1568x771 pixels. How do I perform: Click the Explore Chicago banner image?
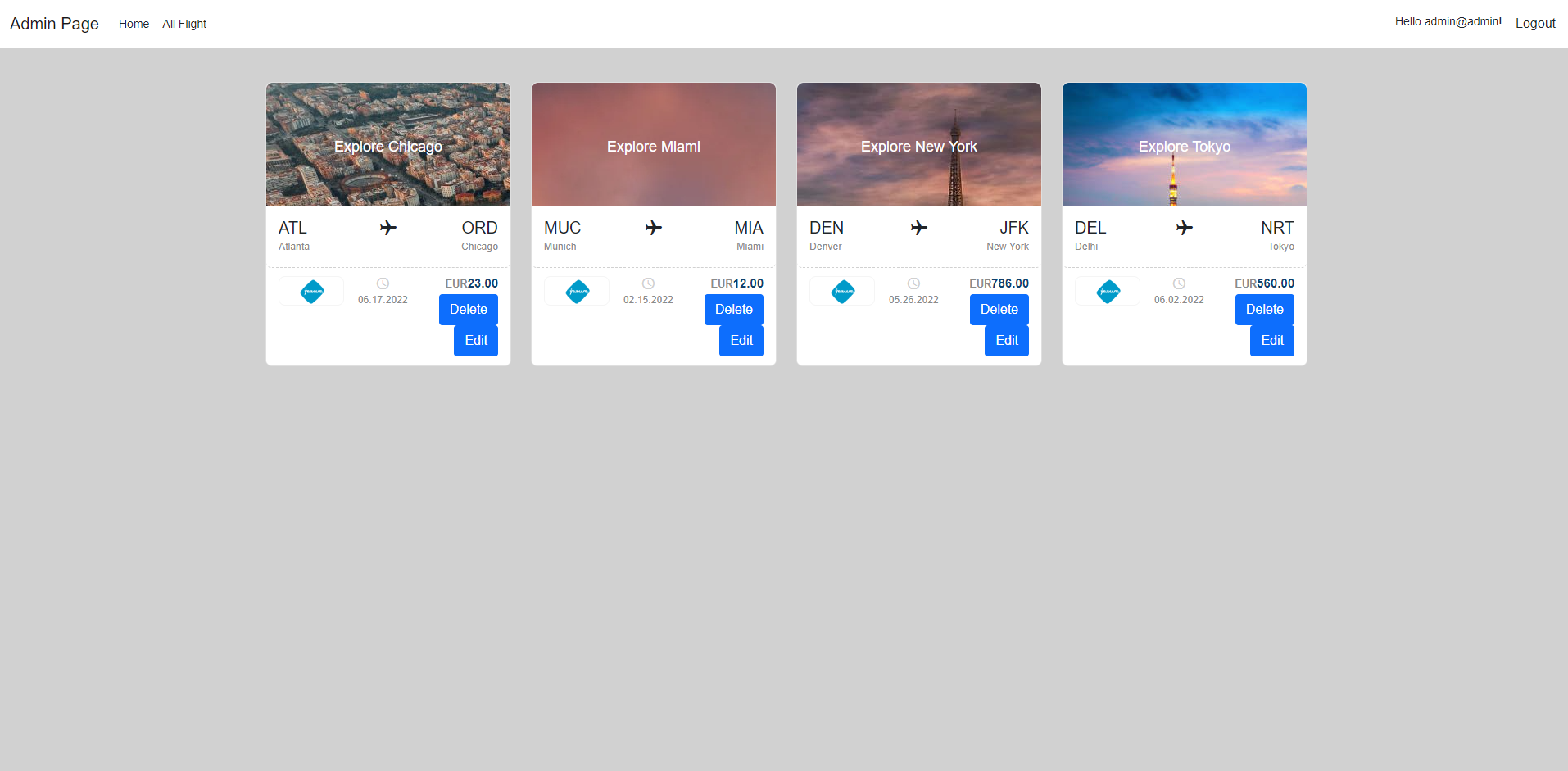[x=387, y=143]
